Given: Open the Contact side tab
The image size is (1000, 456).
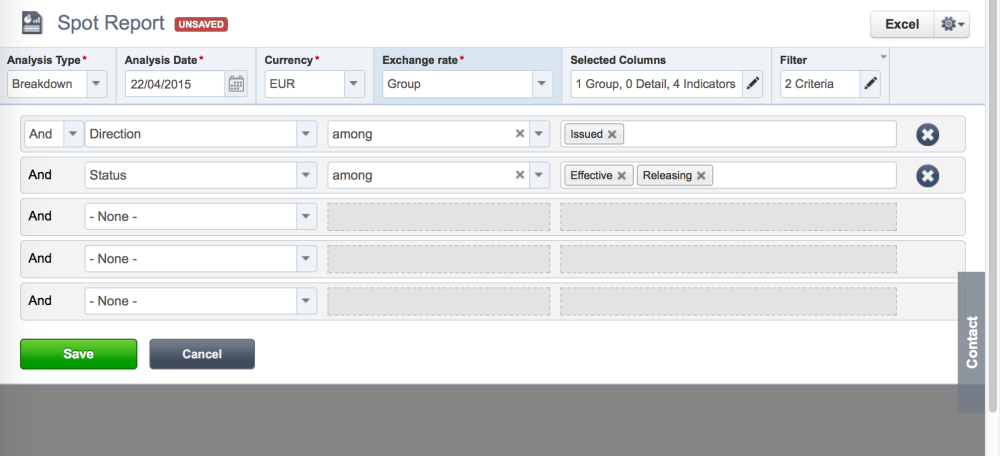Looking at the screenshot, I should coord(971,342).
